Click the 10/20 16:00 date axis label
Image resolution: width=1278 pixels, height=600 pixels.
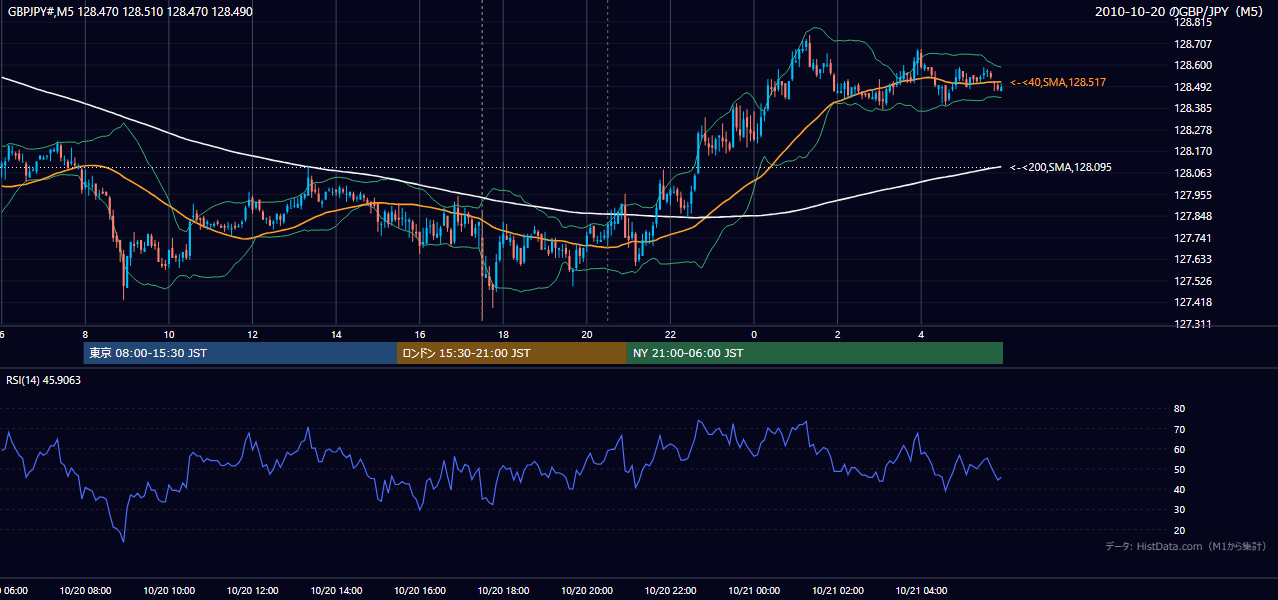[420, 590]
